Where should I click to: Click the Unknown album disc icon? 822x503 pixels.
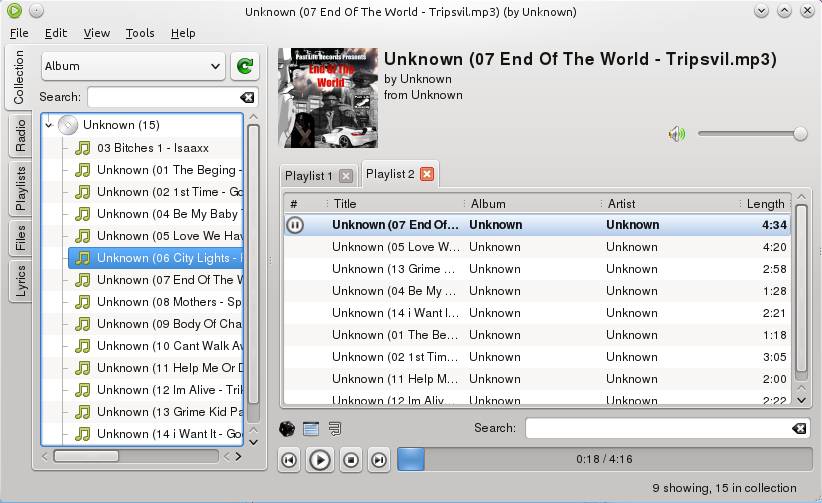[x=68, y=125]
